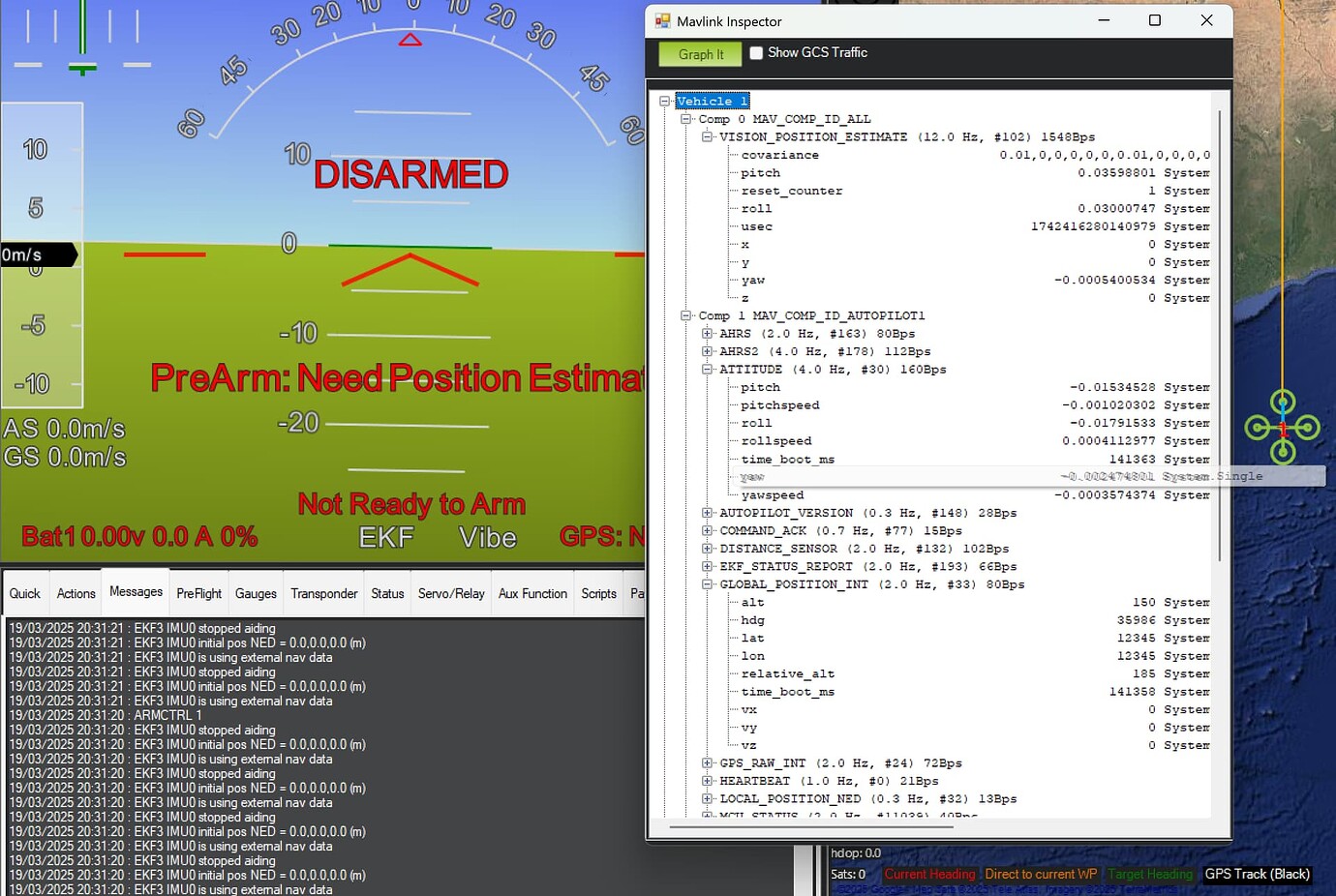
Task: Toggle the Current Heading display
Action: click(x=928, y=874)
